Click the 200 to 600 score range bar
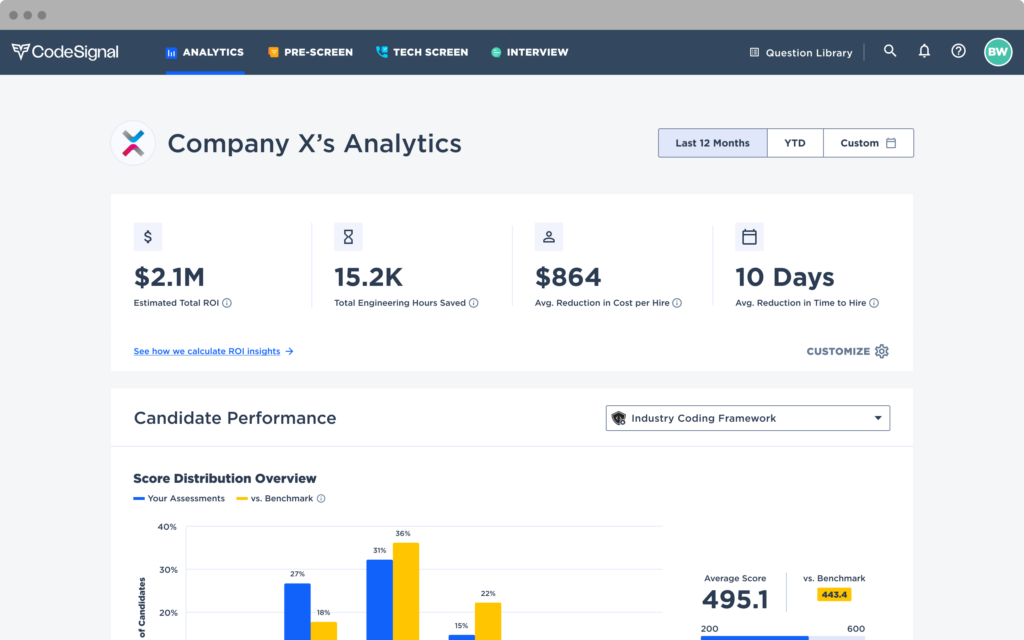Image resolution: width=1024 pixels, height=640 pixels. coord(782,637)
